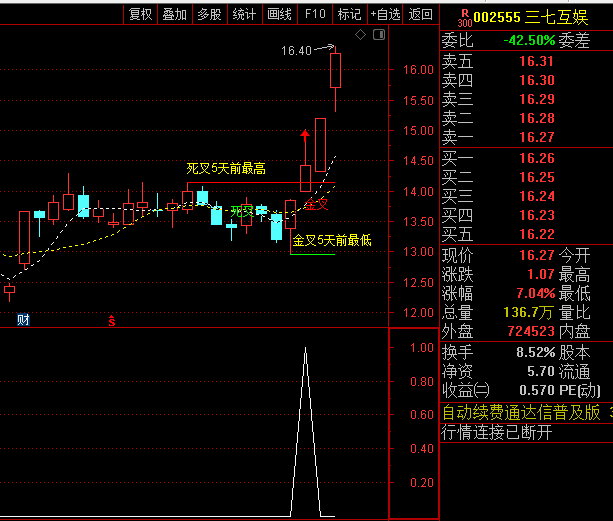Click the 自动续费通达信普及版 link
This screenshot has height=521, width=613.
click(521, 413)
